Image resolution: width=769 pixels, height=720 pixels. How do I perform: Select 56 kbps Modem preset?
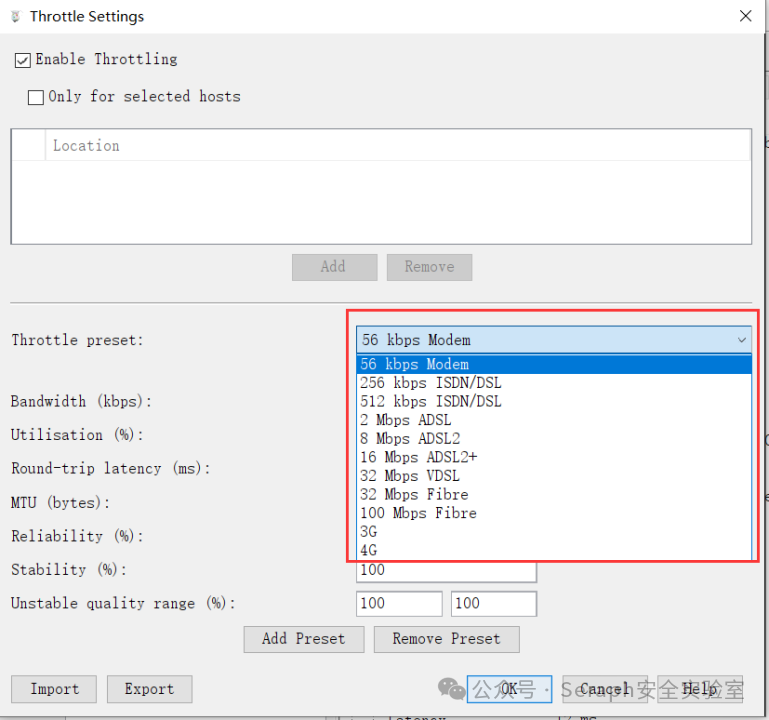pos(554,364)
